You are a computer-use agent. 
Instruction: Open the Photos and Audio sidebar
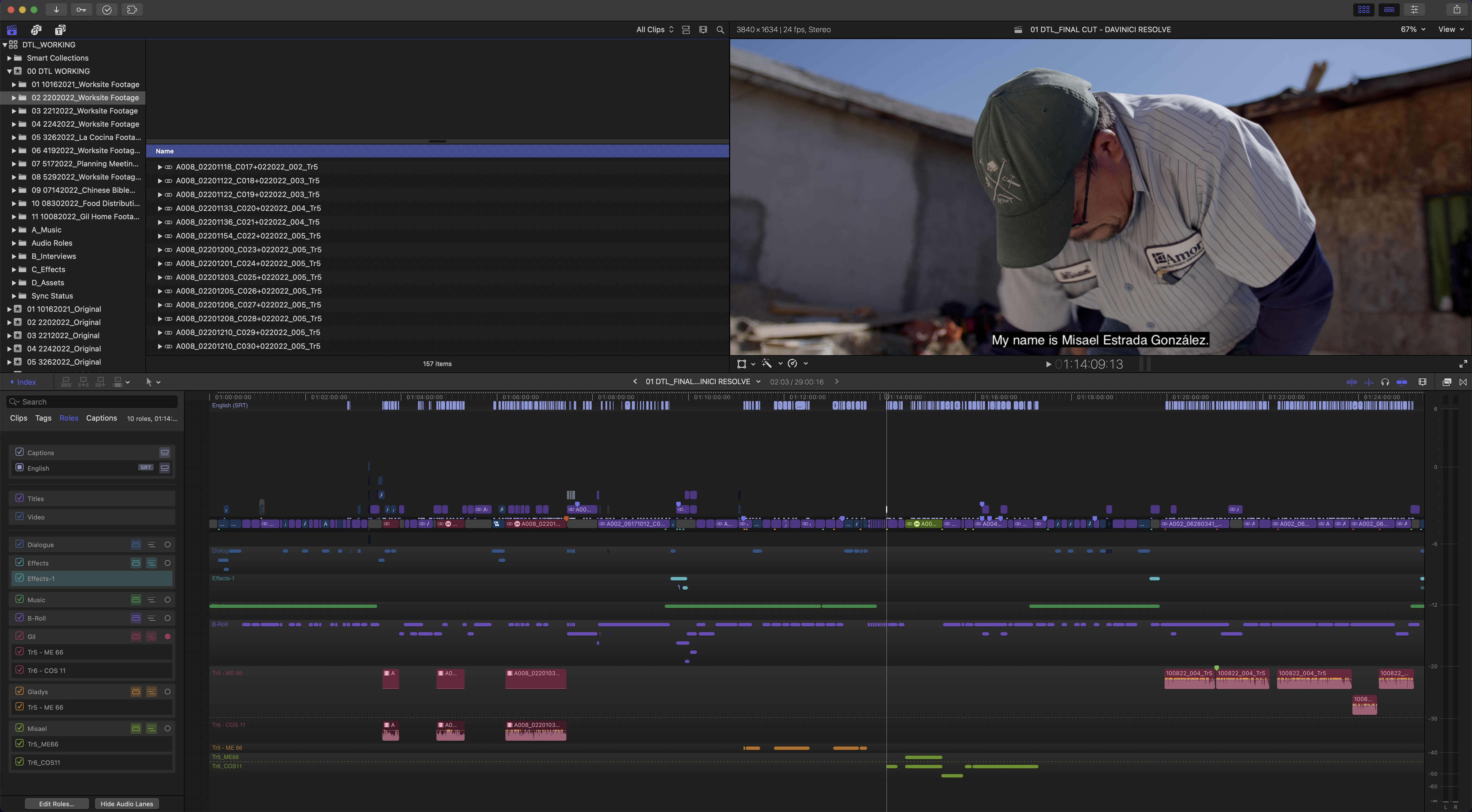36,30
